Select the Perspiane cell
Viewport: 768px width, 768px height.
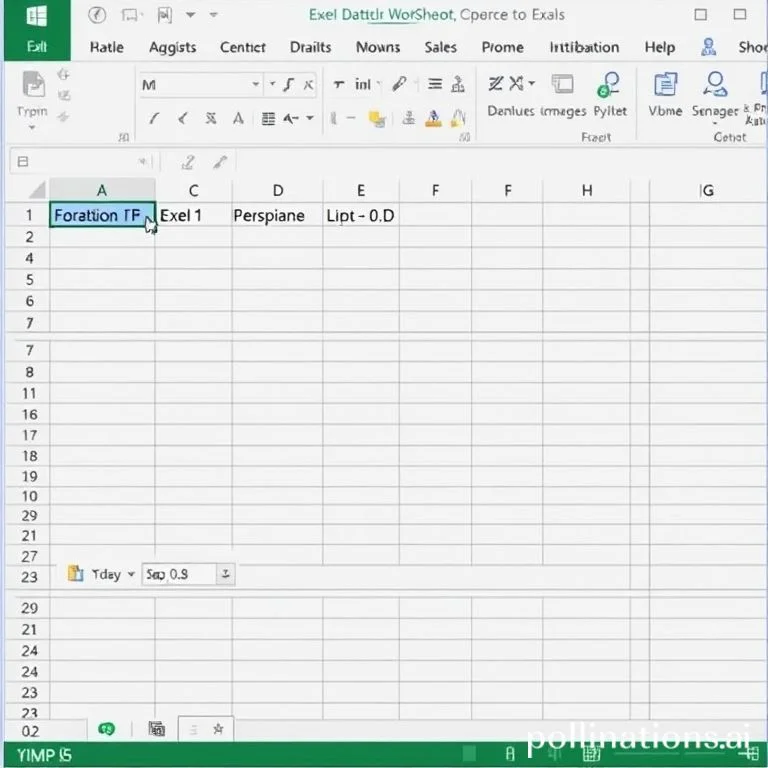pos(277,215)
